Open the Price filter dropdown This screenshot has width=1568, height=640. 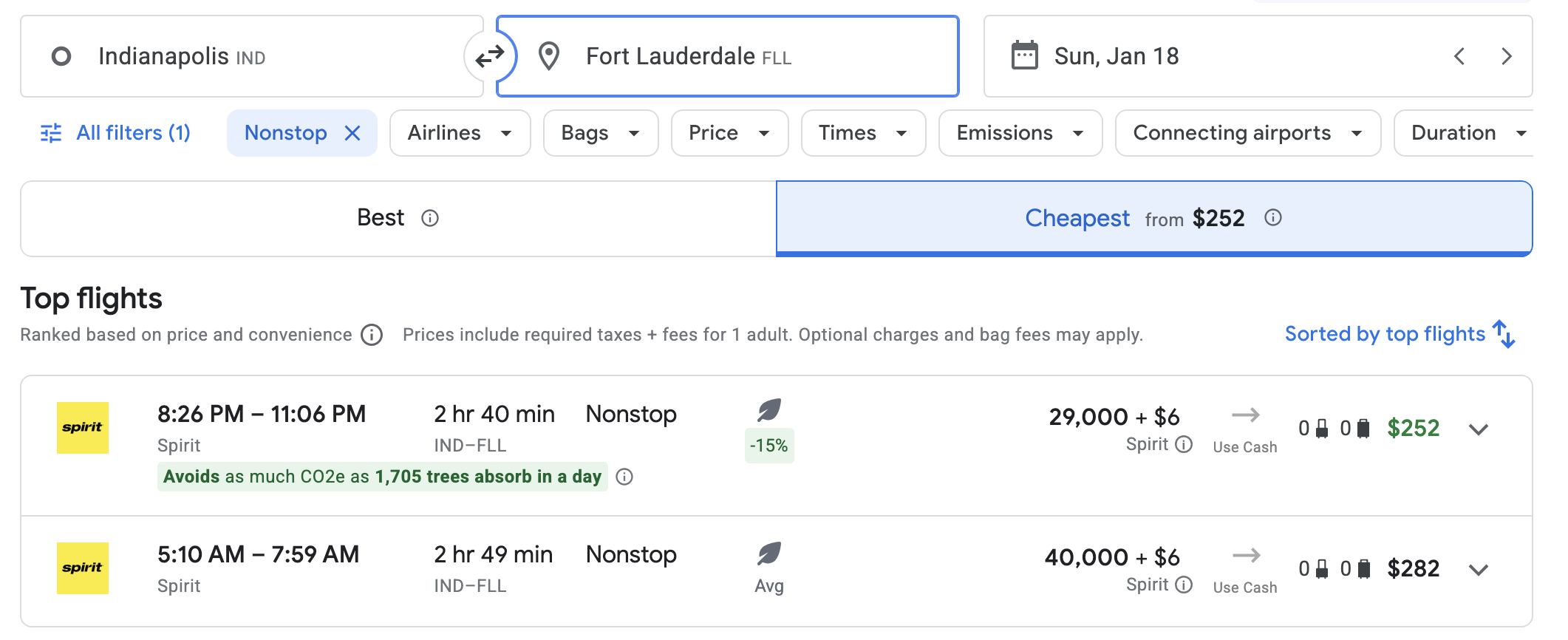point(729,133)
